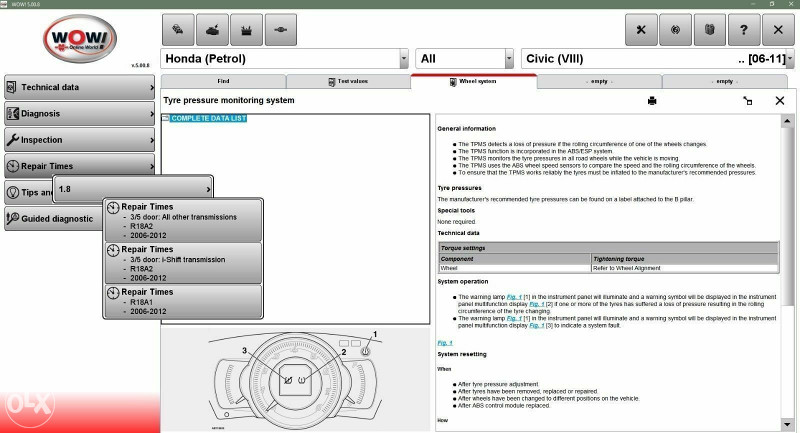
Task: Click the car service toolbar icon
Action: [x=212, y=30]
